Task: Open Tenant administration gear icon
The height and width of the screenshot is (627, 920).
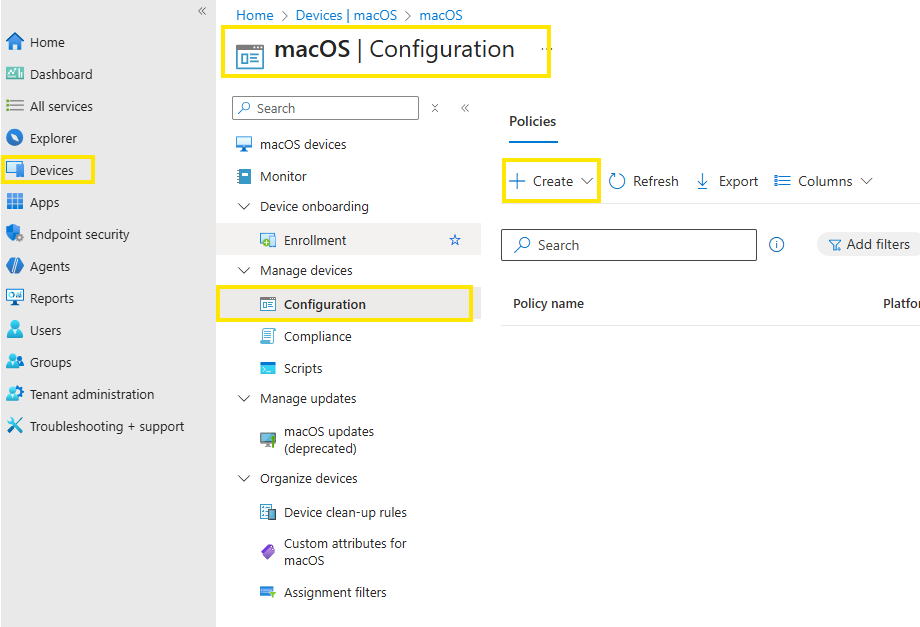Action: pos(15,394)
